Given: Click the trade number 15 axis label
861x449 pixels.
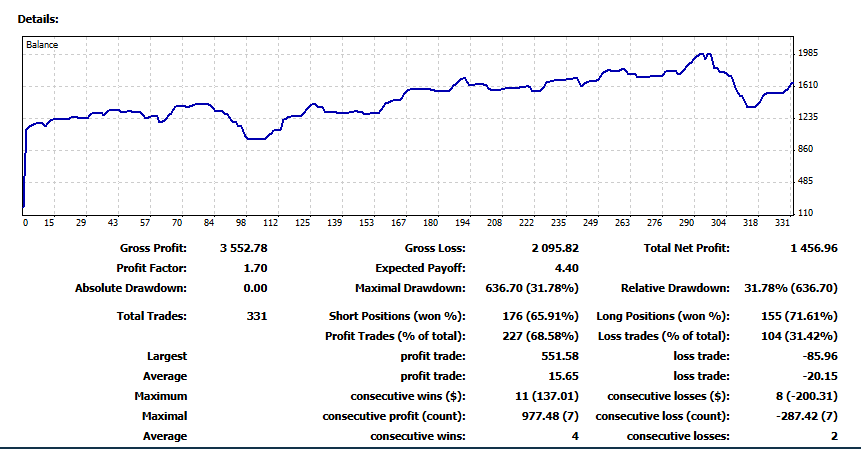Looking at the screenshot, I should coord(49,222).
